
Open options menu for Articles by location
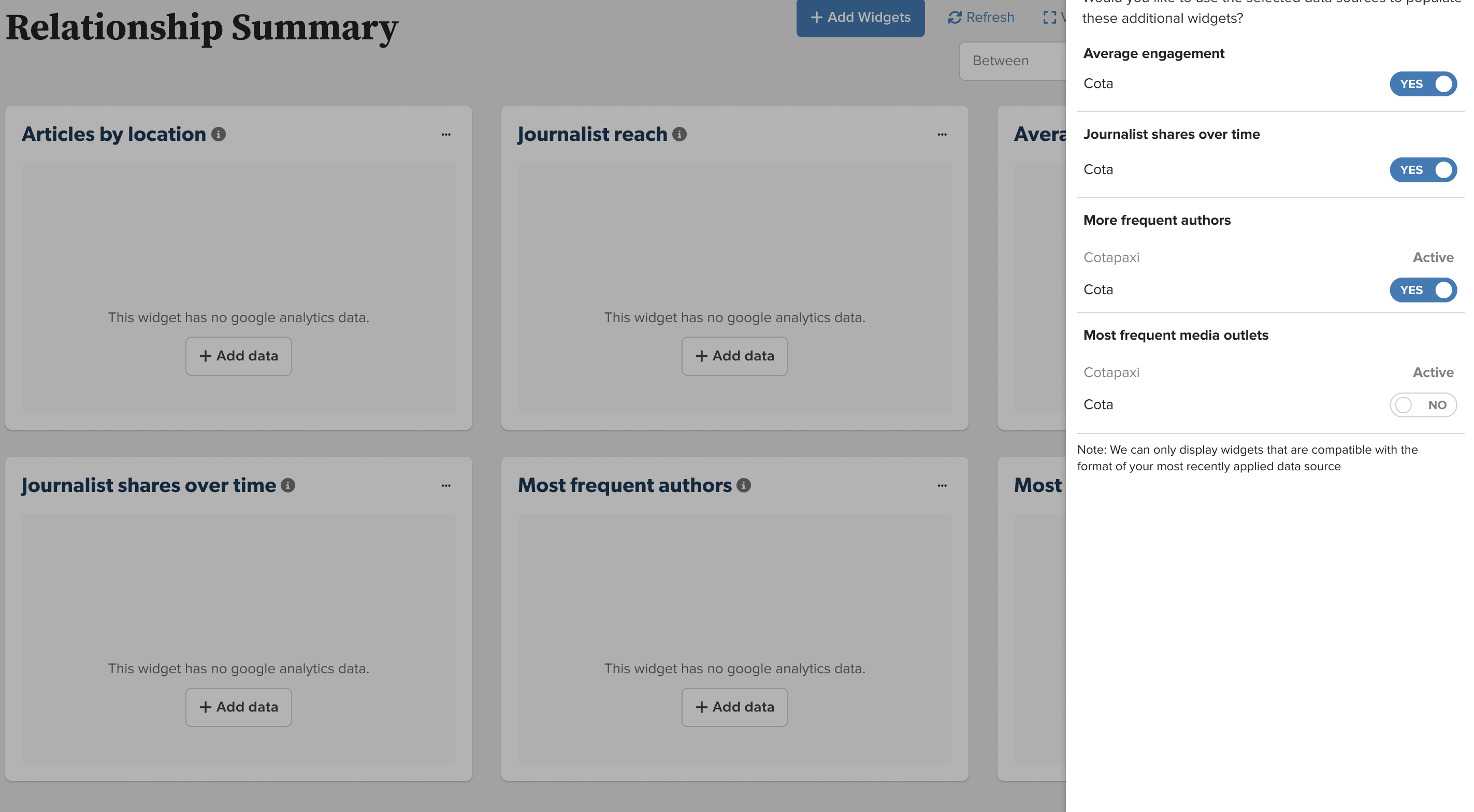coord(446,135)
